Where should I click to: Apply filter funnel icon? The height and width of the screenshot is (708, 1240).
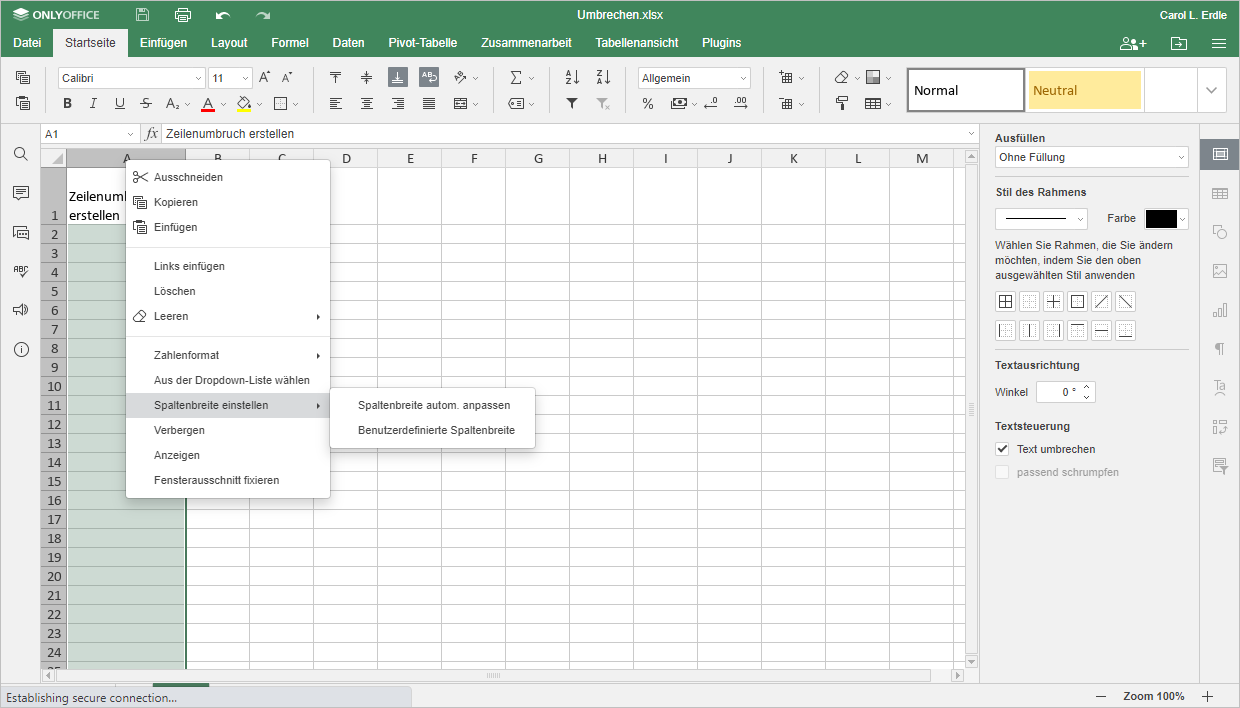coord(572,103)
